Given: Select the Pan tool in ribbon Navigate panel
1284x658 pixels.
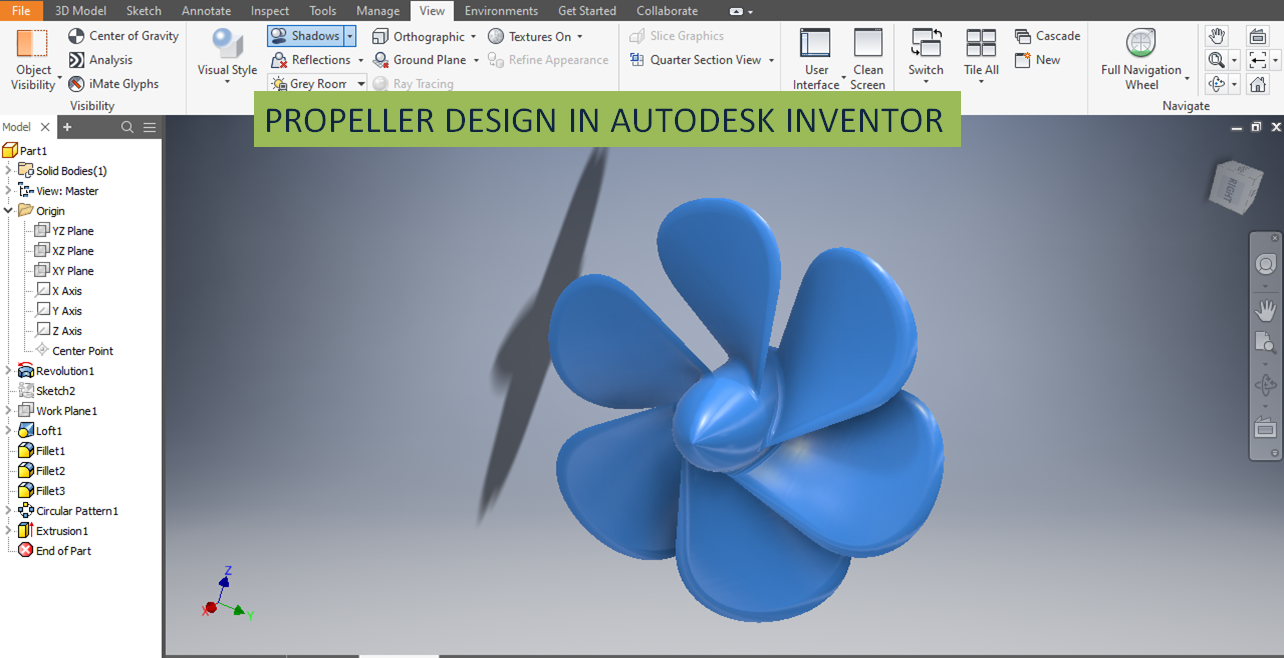Looking at the screenshot, I should pyautogui.click(x=1216, y=36).
